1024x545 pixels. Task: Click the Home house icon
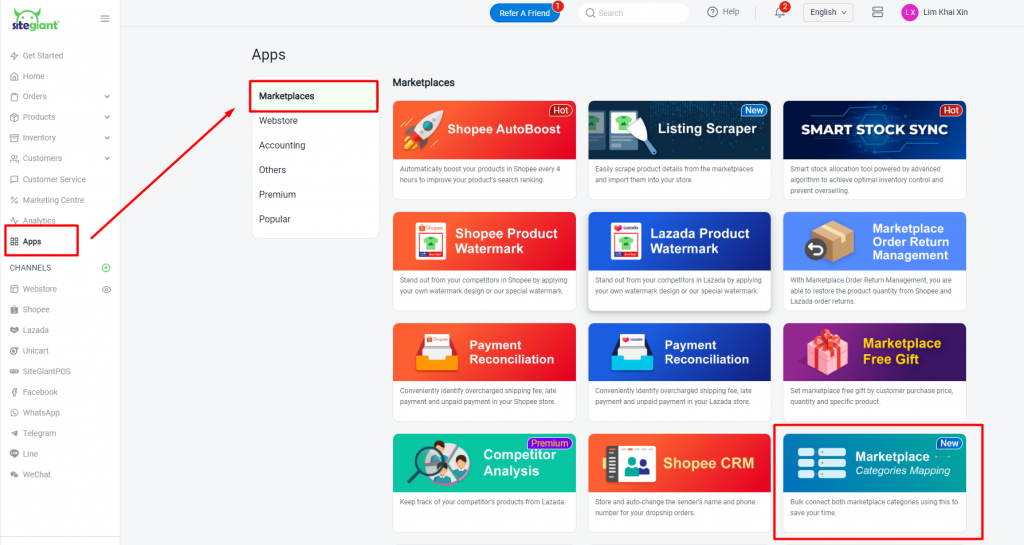pyautogui.click(x=14, y=76)
